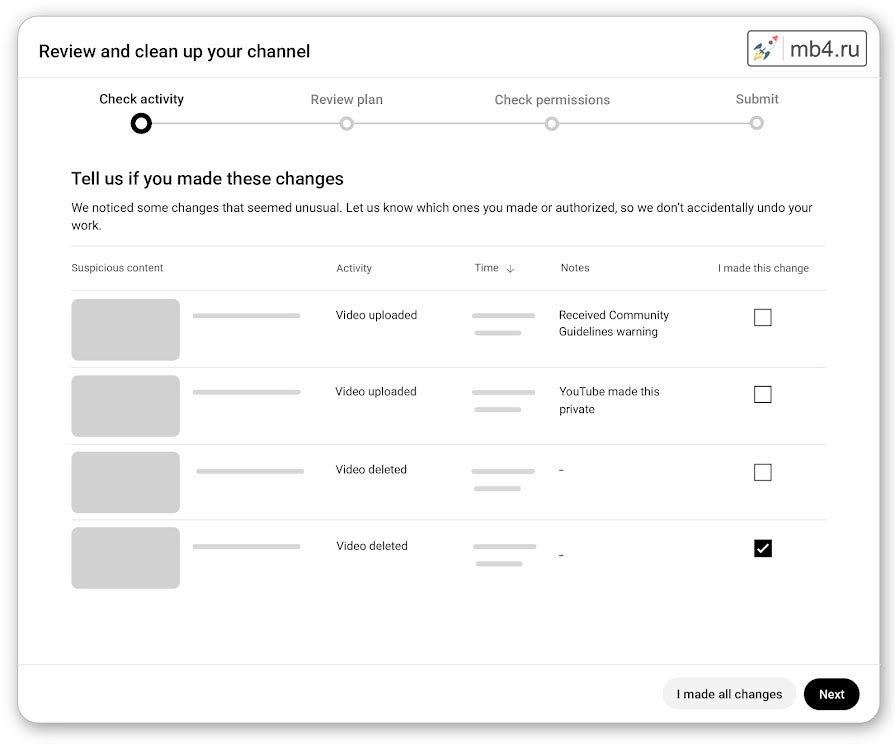The image size is (895, 747).
Task: Click the 'Tell us if you made these changes' heading
Action: pyautogui.click(x=207, y=179)
